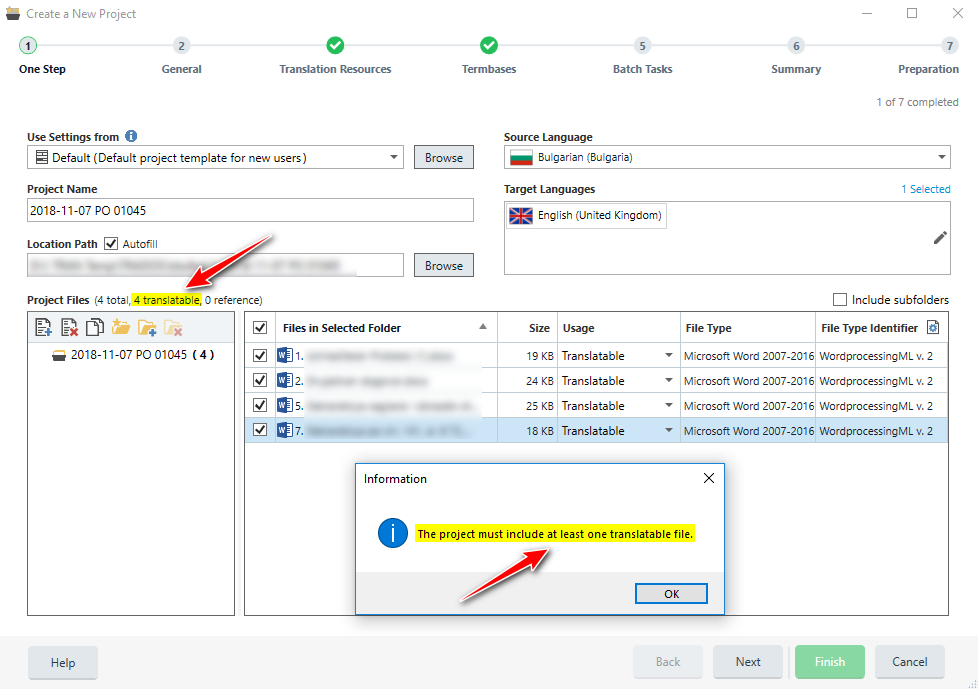This screenshot has width=978, height=689.
Task: Click the Word icon of file 1
Action: 285,355
